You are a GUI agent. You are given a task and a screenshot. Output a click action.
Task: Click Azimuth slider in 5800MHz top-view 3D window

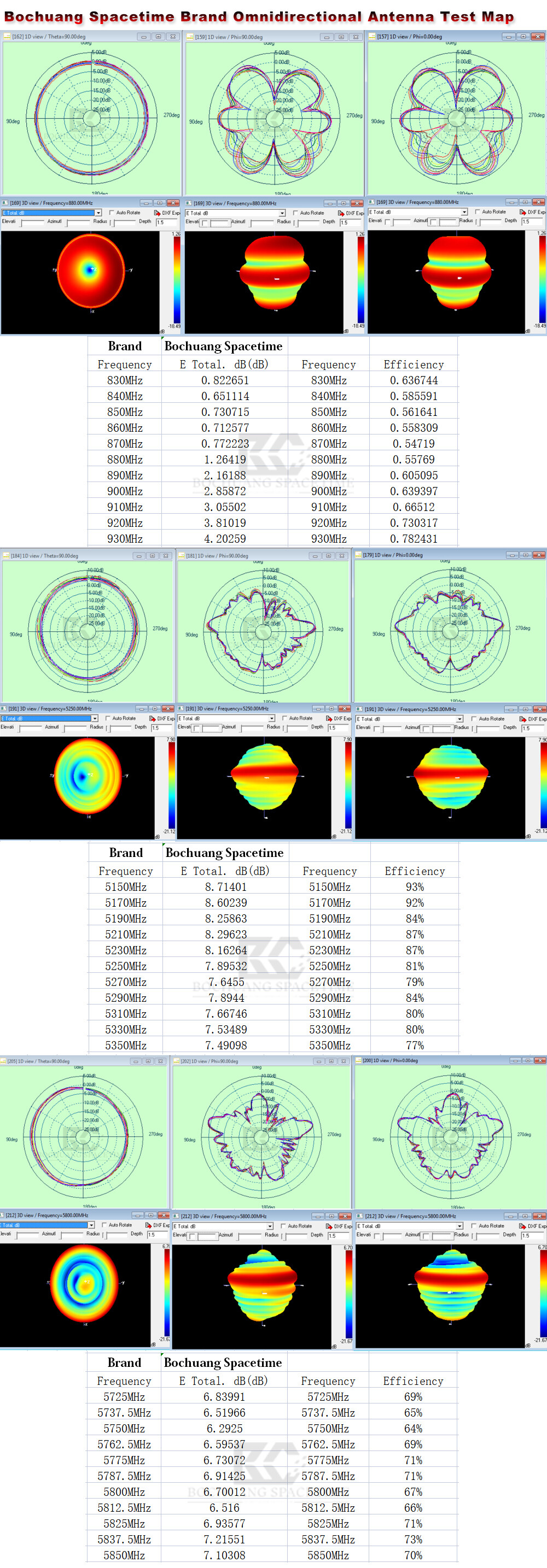click(70, 1235)
